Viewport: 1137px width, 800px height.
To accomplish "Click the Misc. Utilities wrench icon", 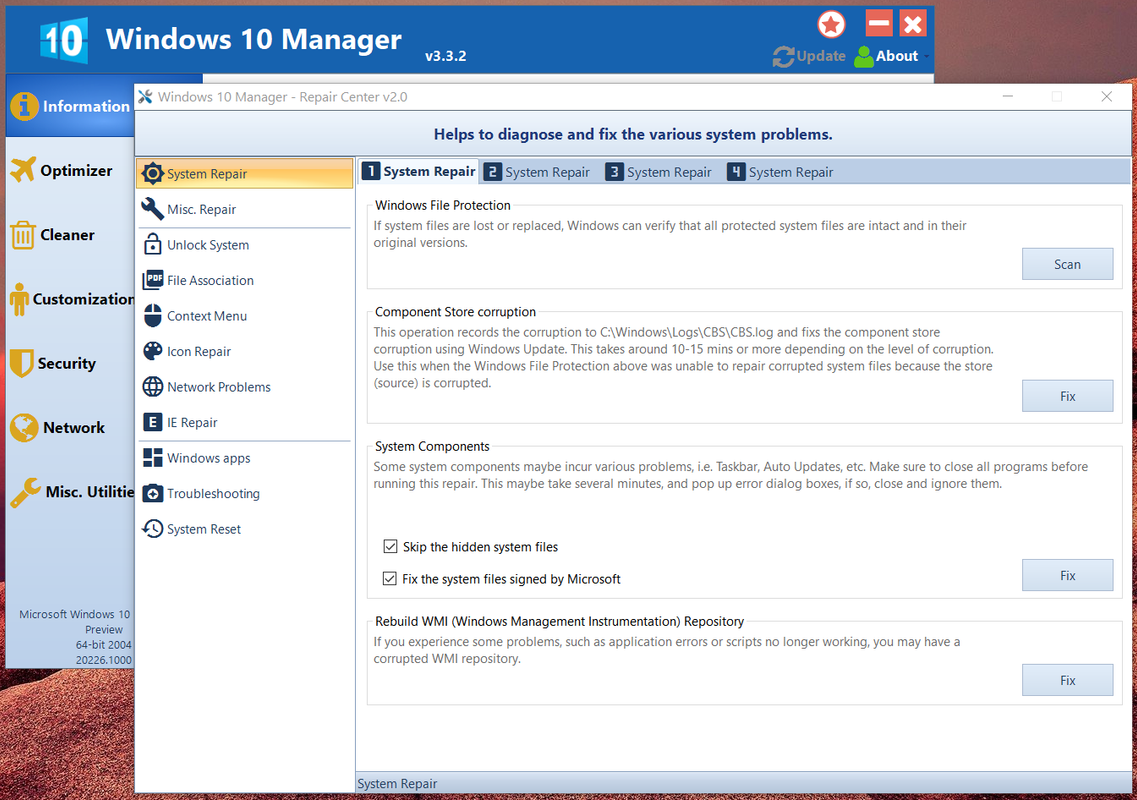I will click(25, 492).
